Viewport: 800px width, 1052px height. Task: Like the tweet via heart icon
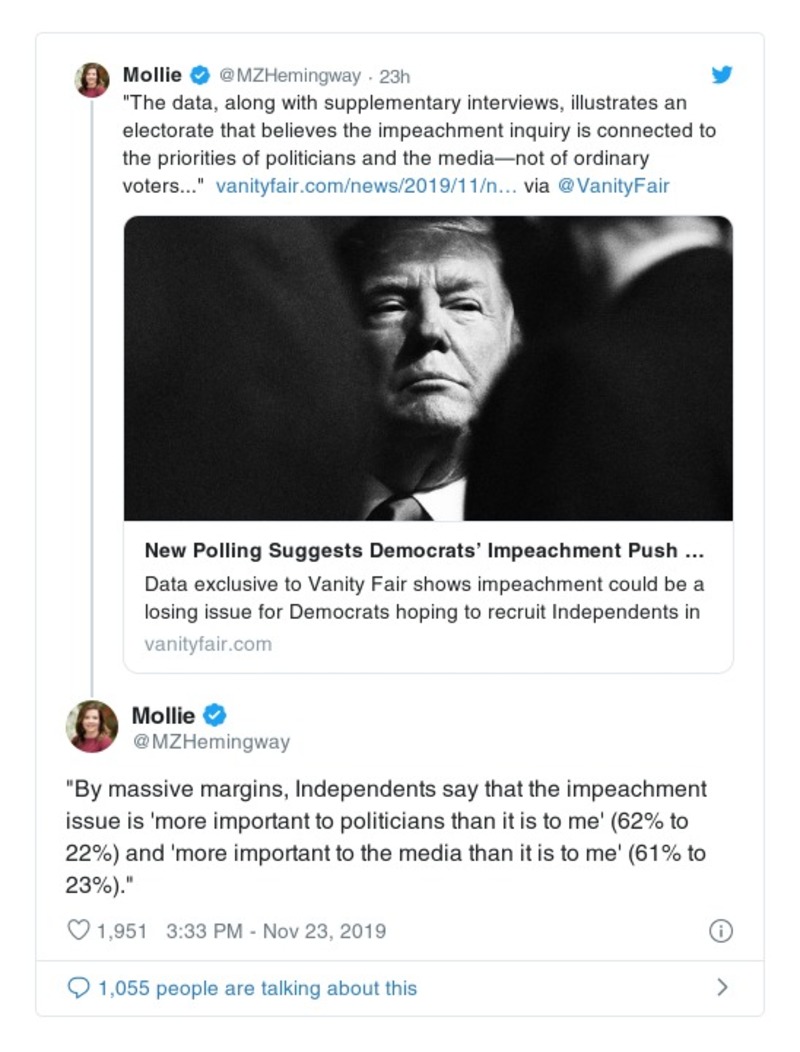click(78, 931)
